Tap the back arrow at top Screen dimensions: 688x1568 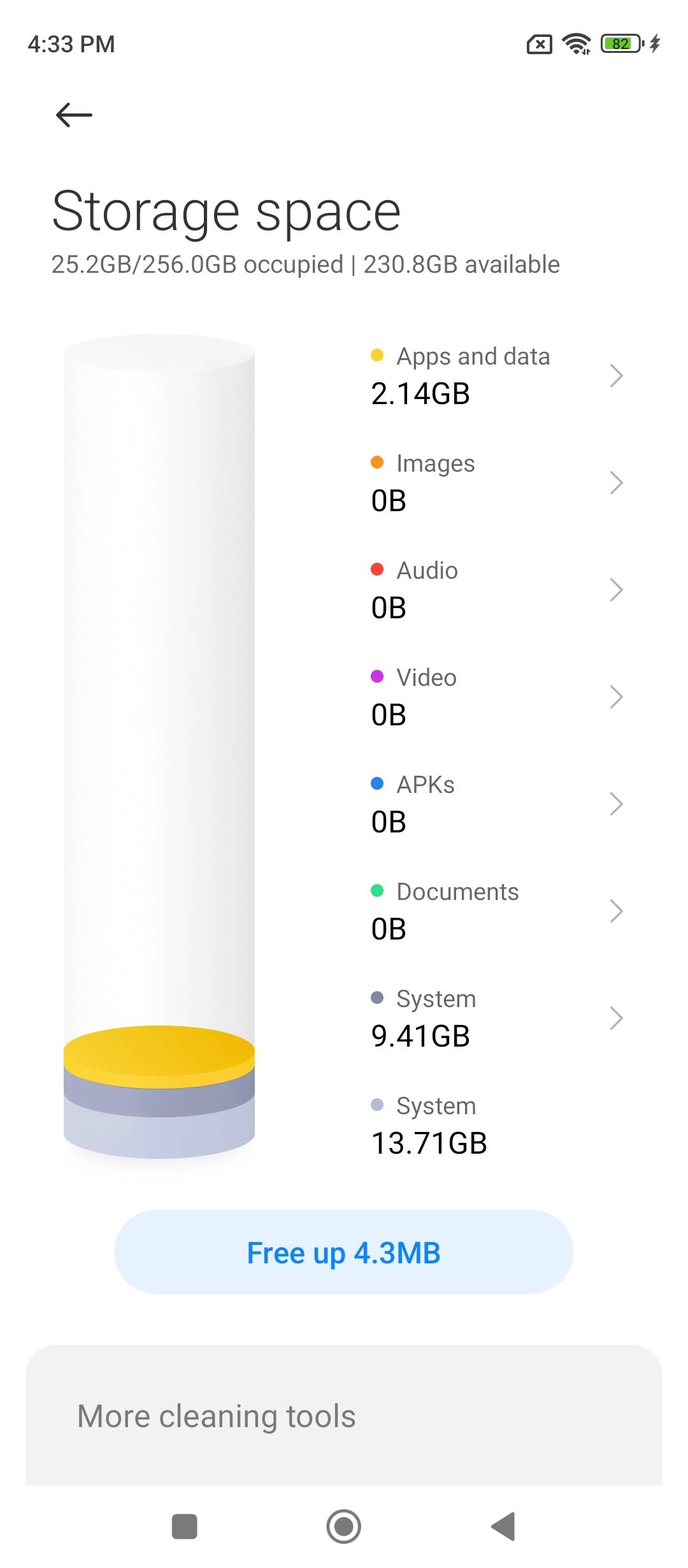(x=74, y=115)
